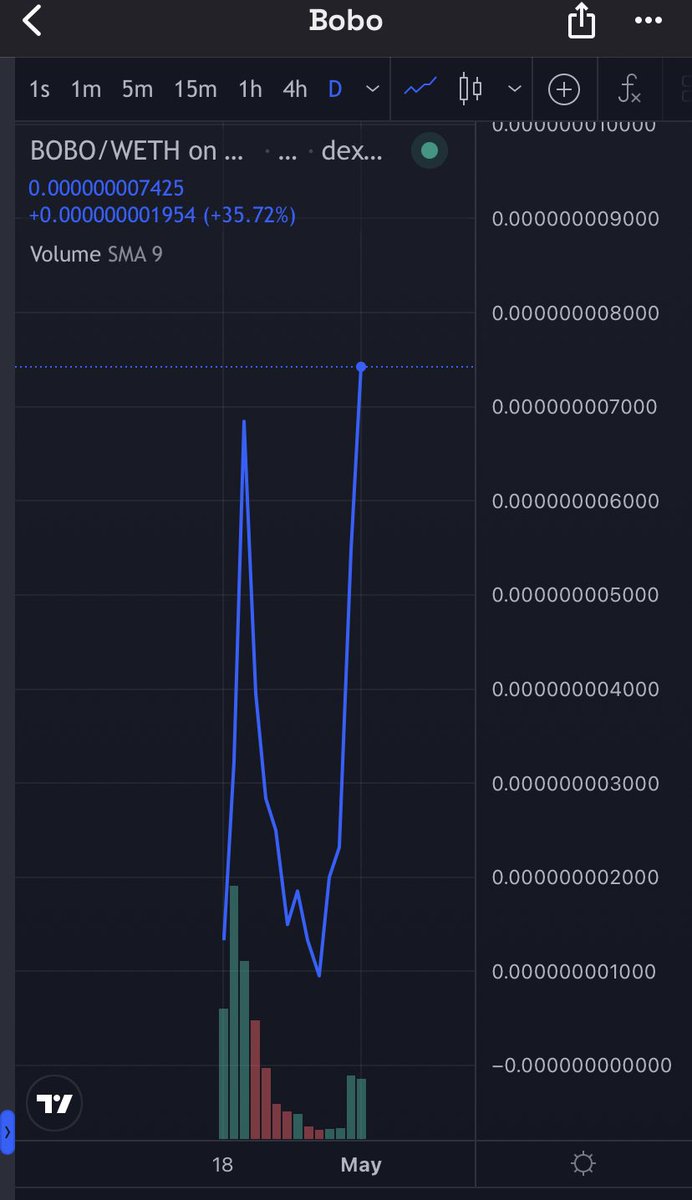
Task: Tap the 0.000000009000 price axis label
Action: (575, 218)
